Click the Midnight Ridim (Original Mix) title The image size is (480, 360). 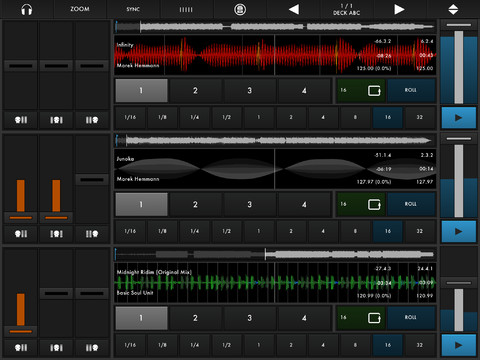click(x=154, y=272)
